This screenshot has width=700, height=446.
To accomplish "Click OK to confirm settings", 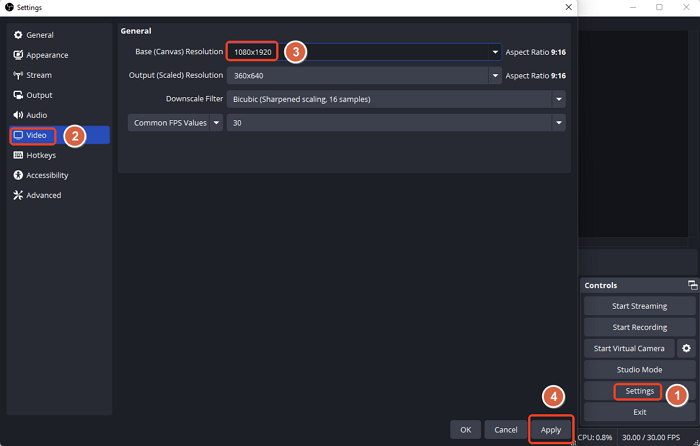I will click(x=466, y=429).
